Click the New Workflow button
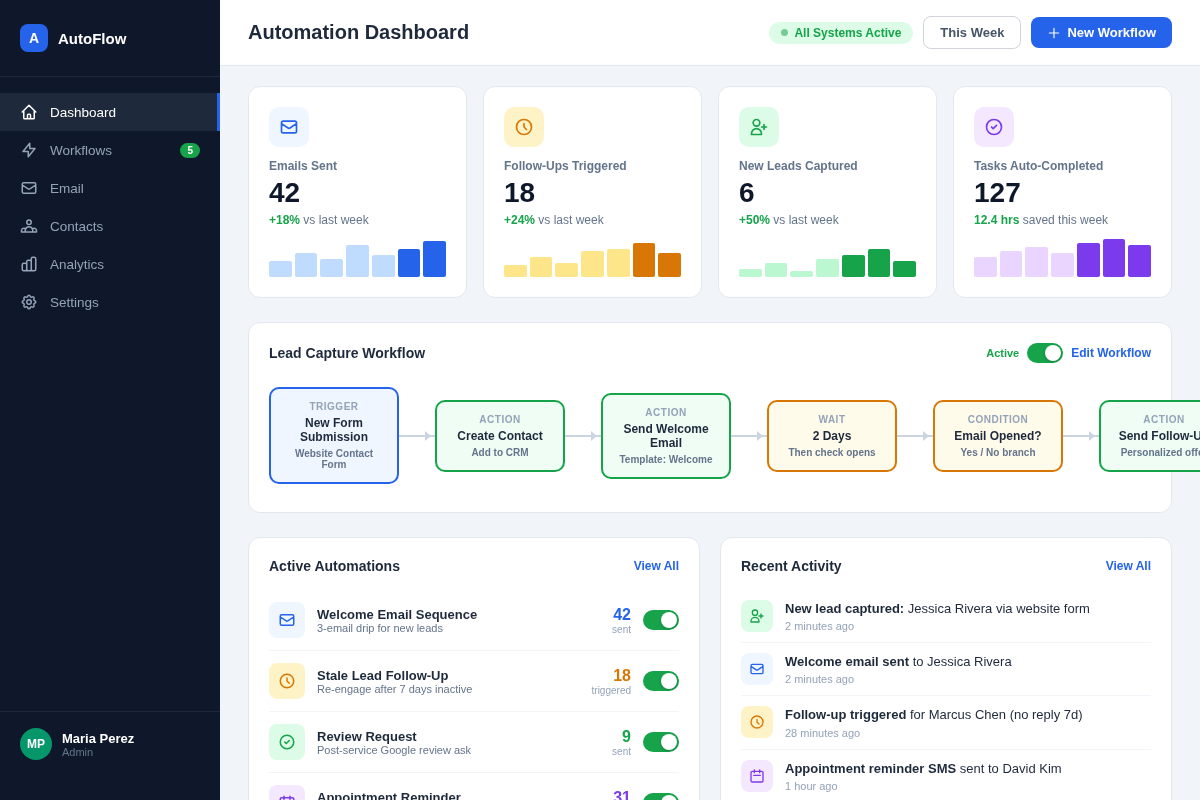 pyautogui.click(x=1101, y=32)
